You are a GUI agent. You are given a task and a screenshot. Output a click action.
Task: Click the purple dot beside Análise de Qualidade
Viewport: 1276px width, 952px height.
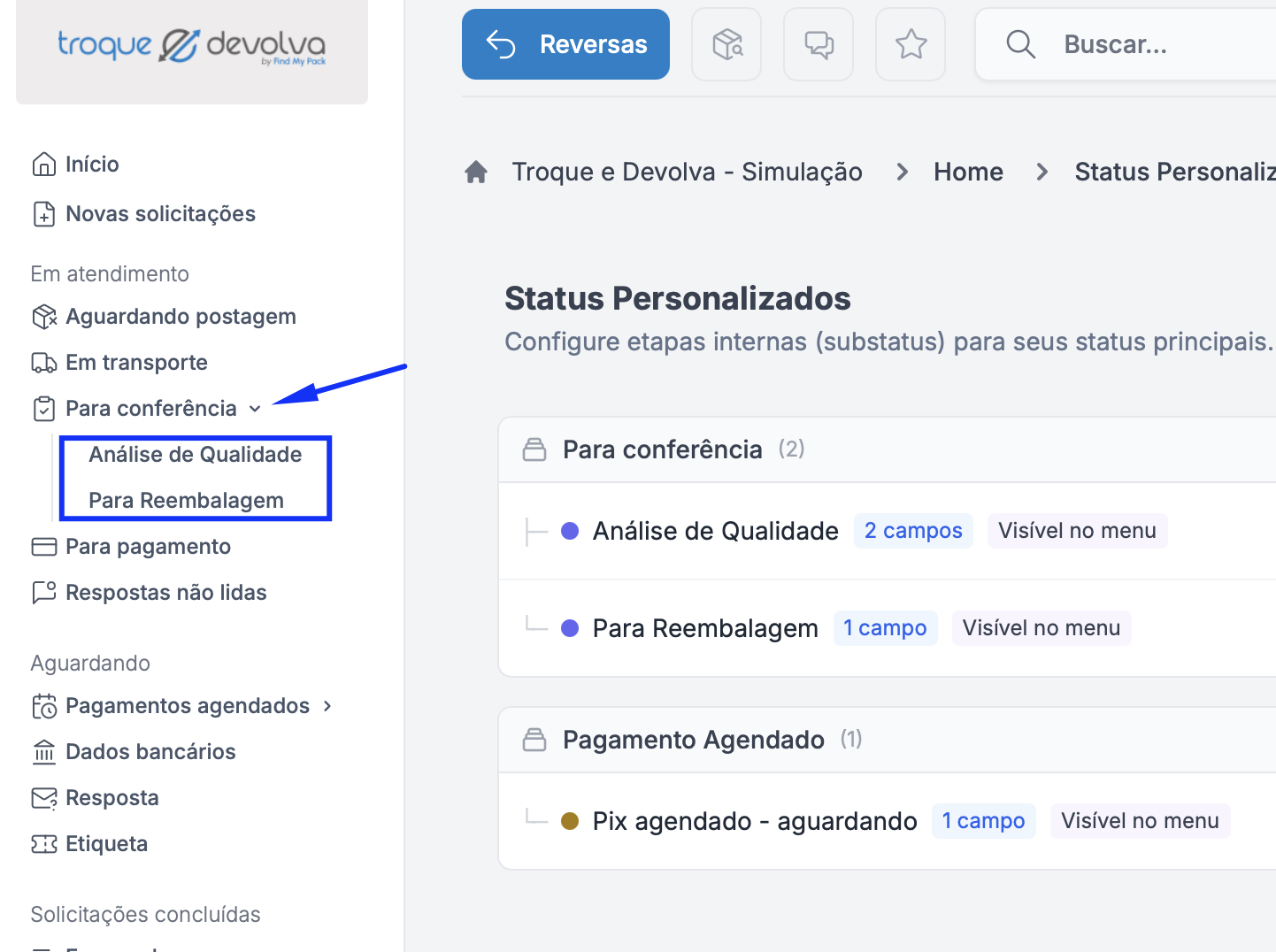[570, 531]
